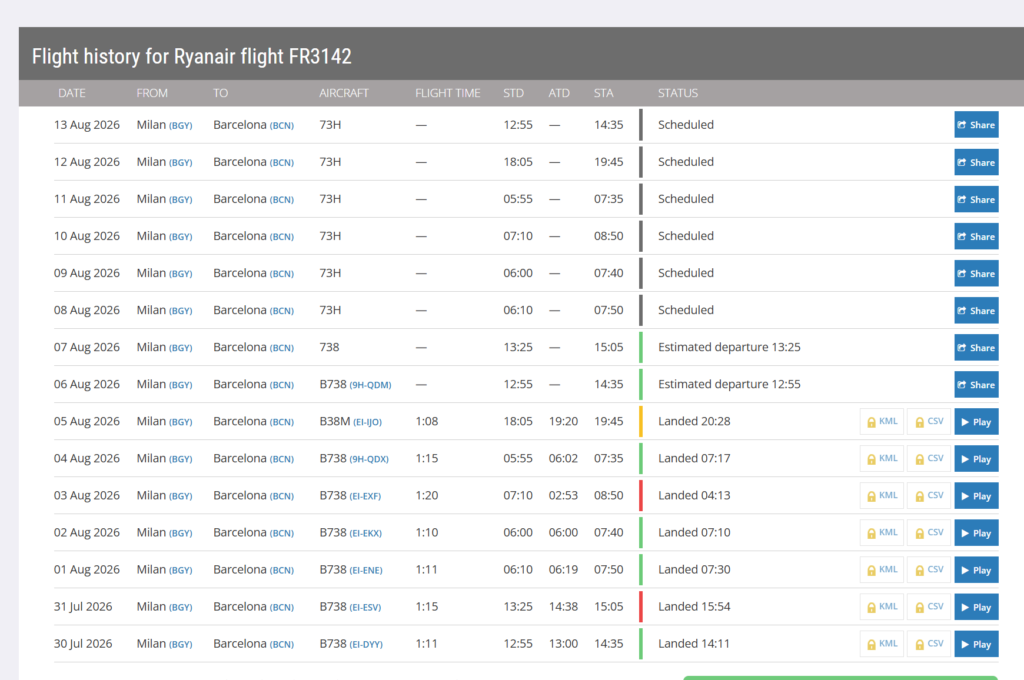Play the 05 Aug 2026 flight

click(x=976, y=422)
